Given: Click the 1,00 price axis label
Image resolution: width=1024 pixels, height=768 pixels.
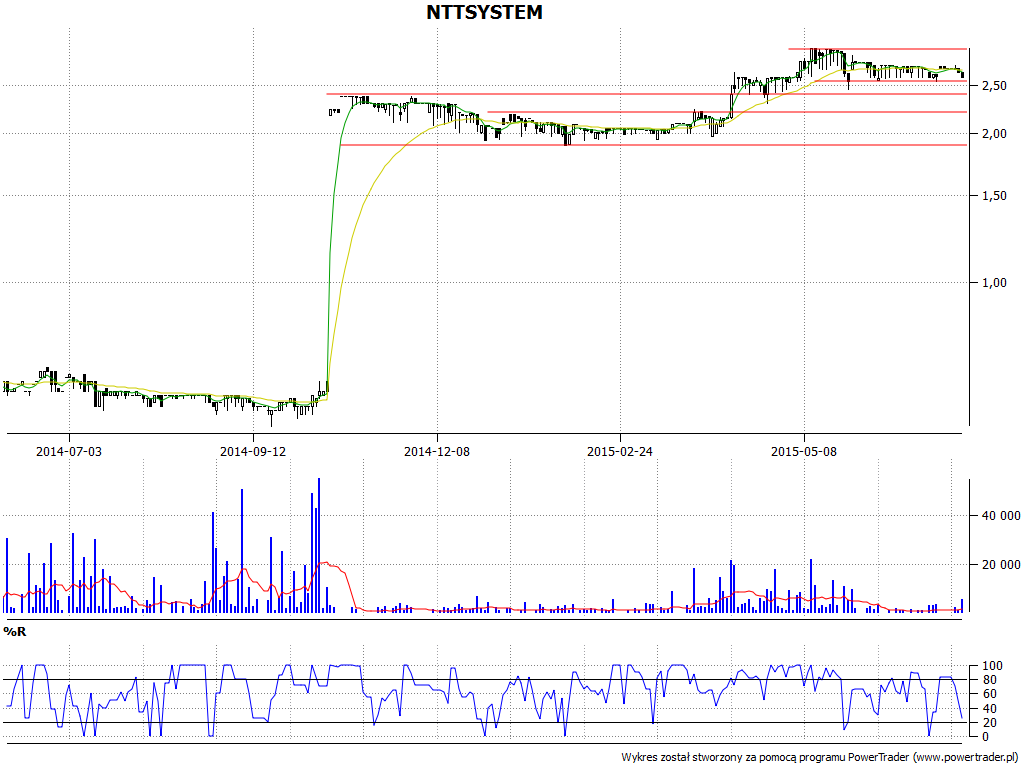Looking at the screenshot, I should pos(994,283).
